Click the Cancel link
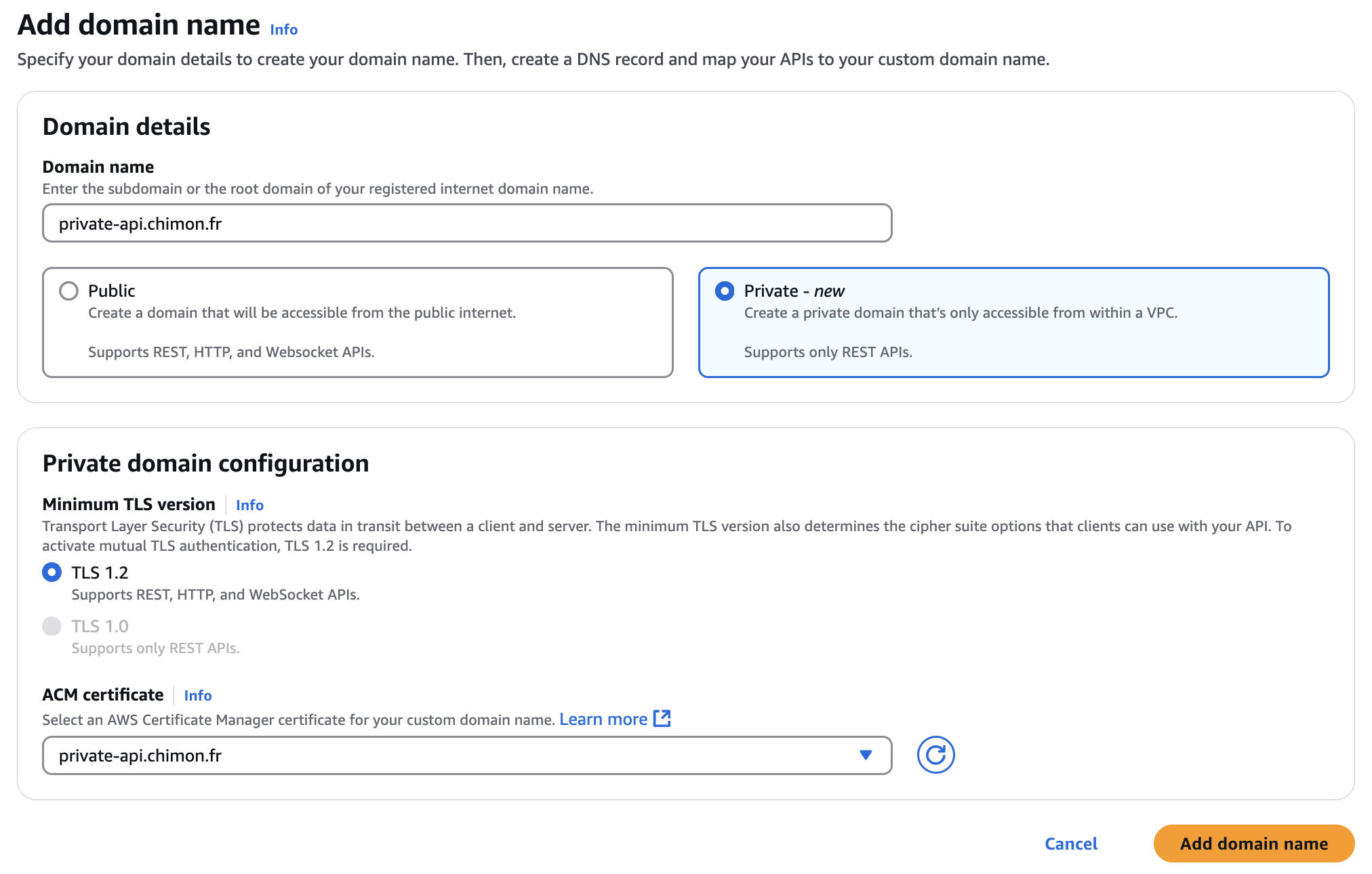The width and height of the screenshot is (1372, 874). tap(1070, 844)
